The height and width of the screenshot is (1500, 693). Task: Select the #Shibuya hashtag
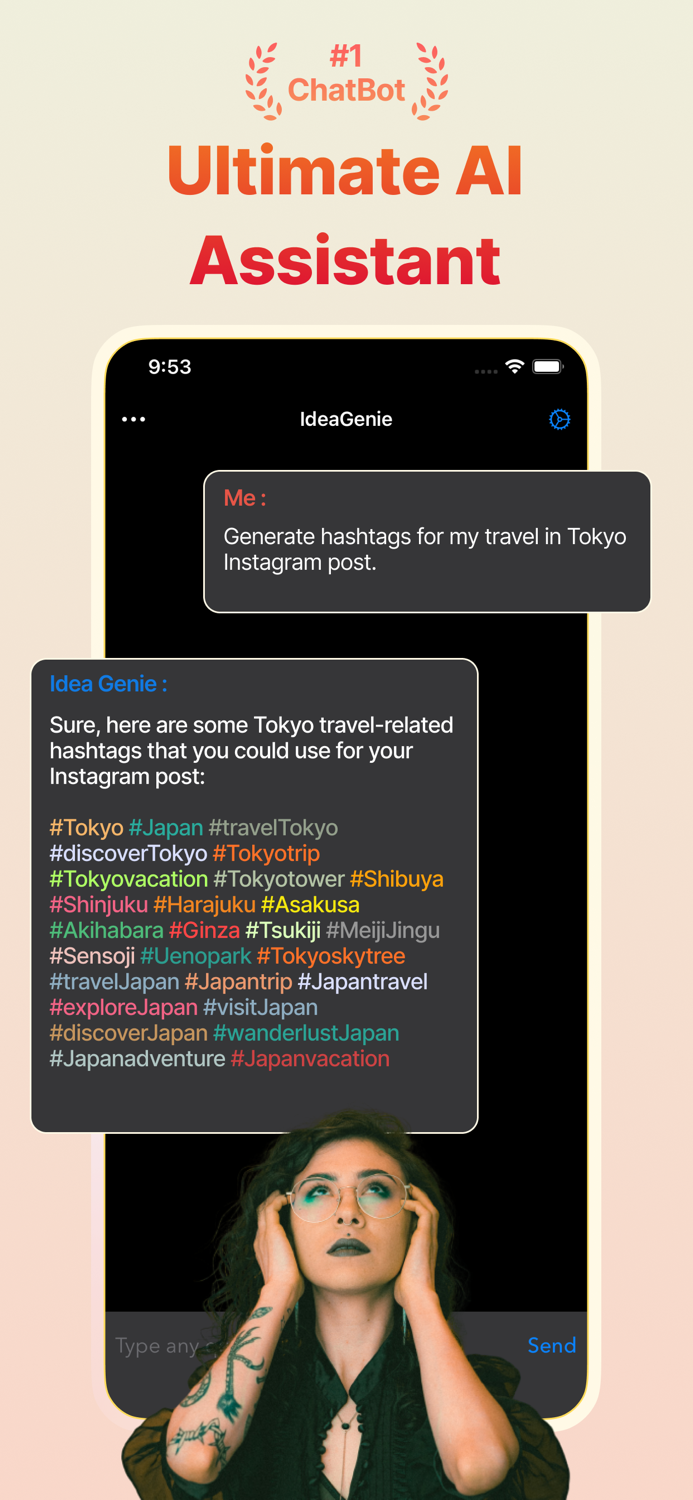[397, 879]
